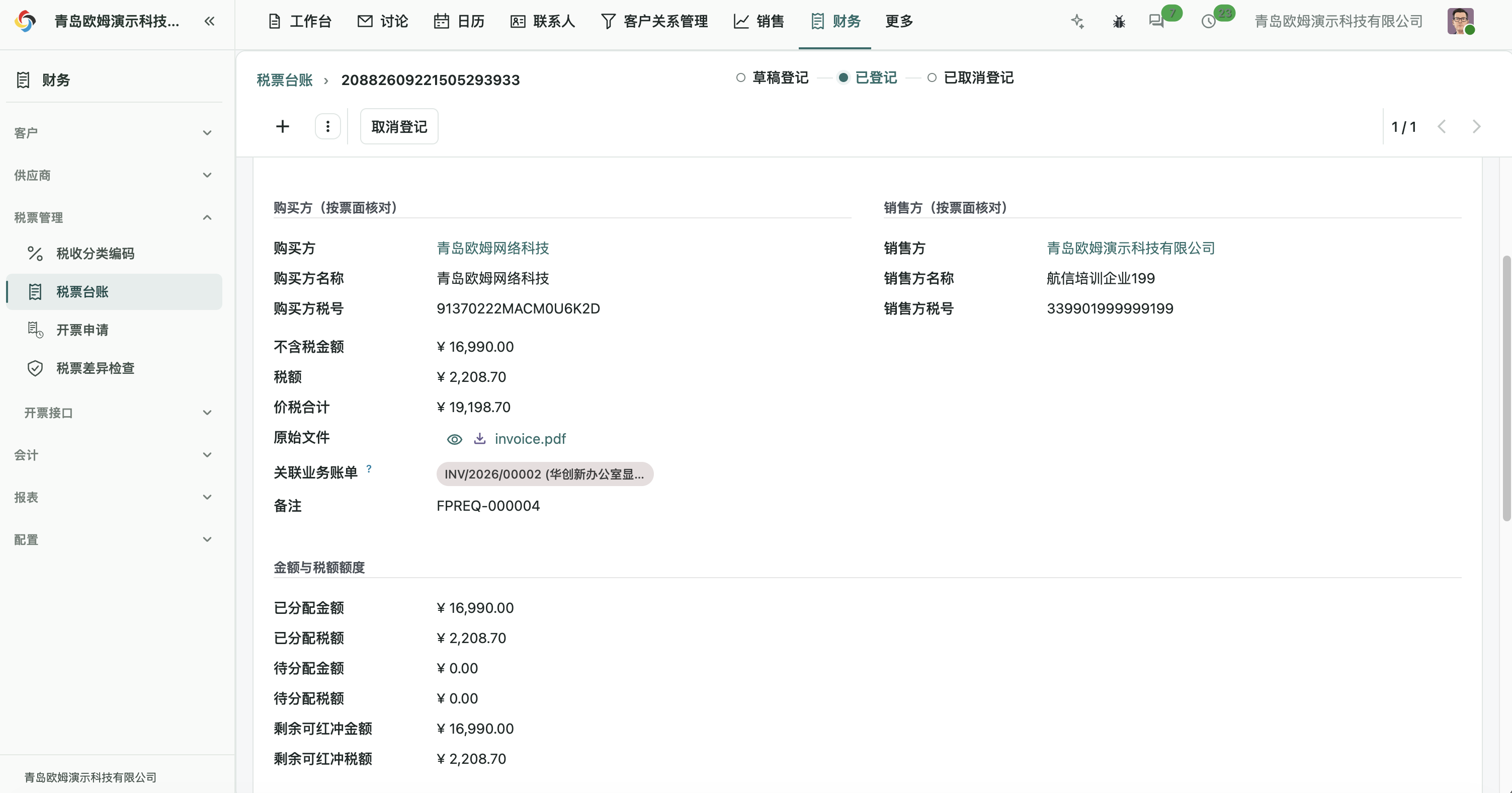Click the 取消登记 button
The width and height of the screenshot is (1512, 793).
click(399, 126)
